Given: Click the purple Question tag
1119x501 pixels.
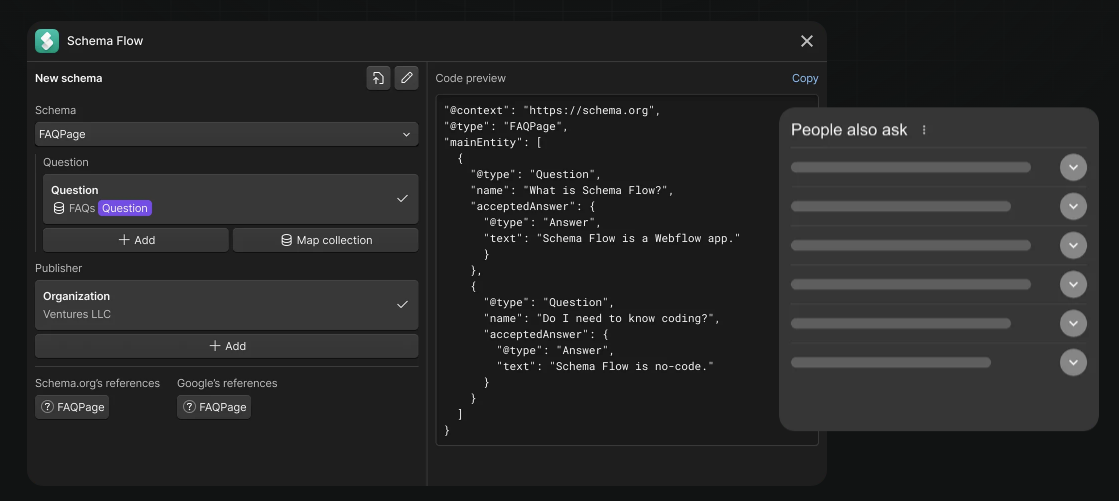Looking at the screenshot, I should [125, 208].
